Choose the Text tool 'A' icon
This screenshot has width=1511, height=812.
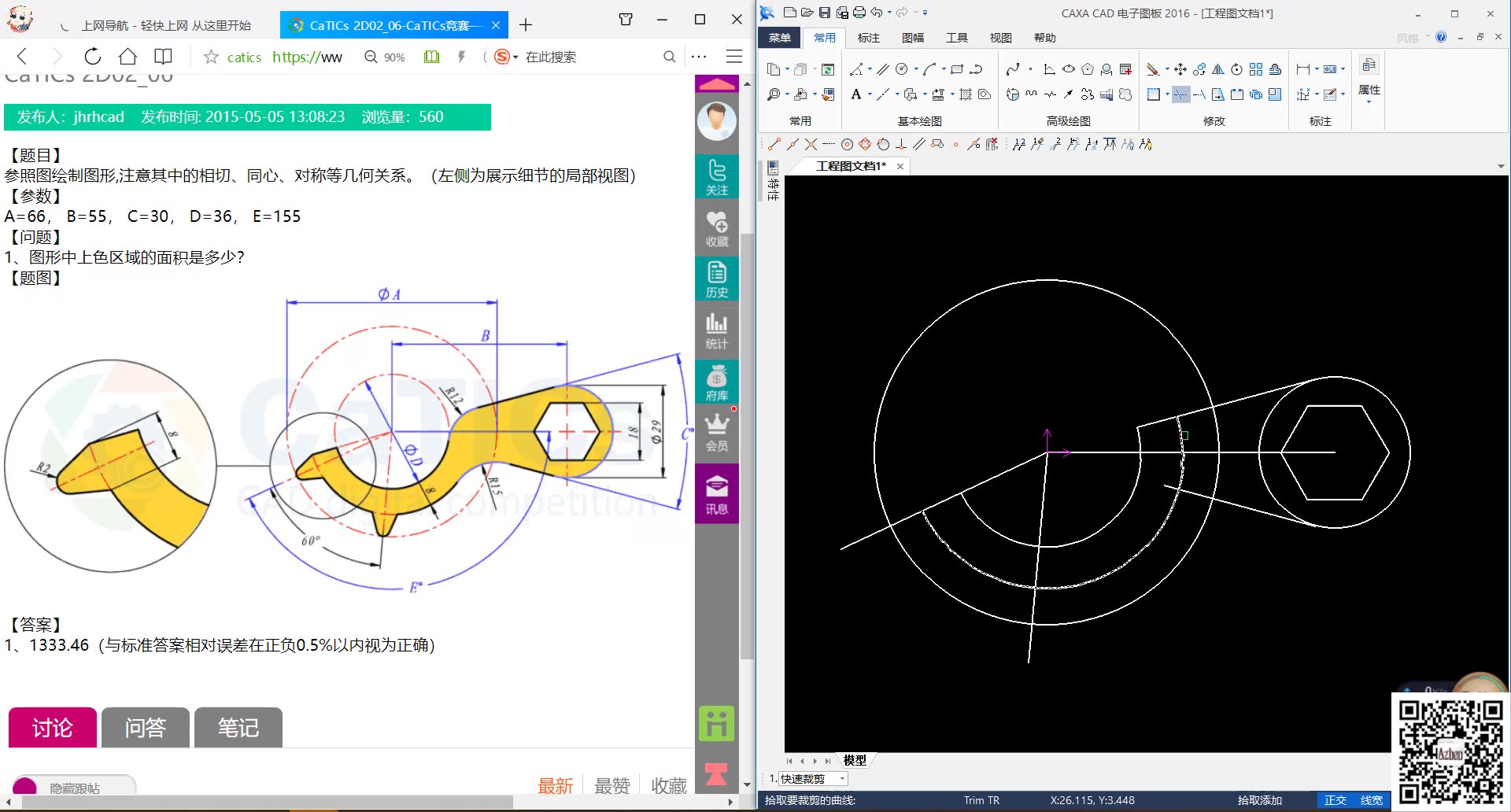[856, 94]
